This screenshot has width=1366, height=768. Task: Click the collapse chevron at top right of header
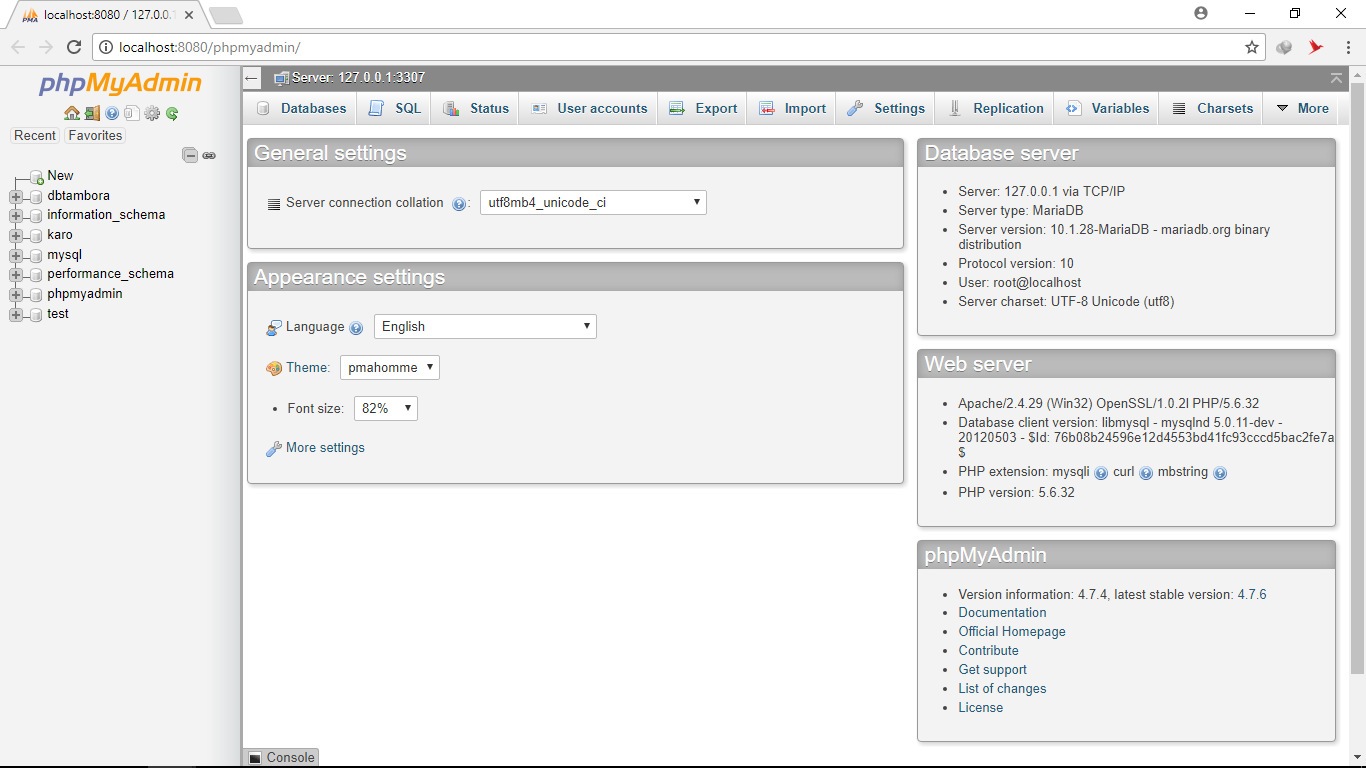[1337, 78]
